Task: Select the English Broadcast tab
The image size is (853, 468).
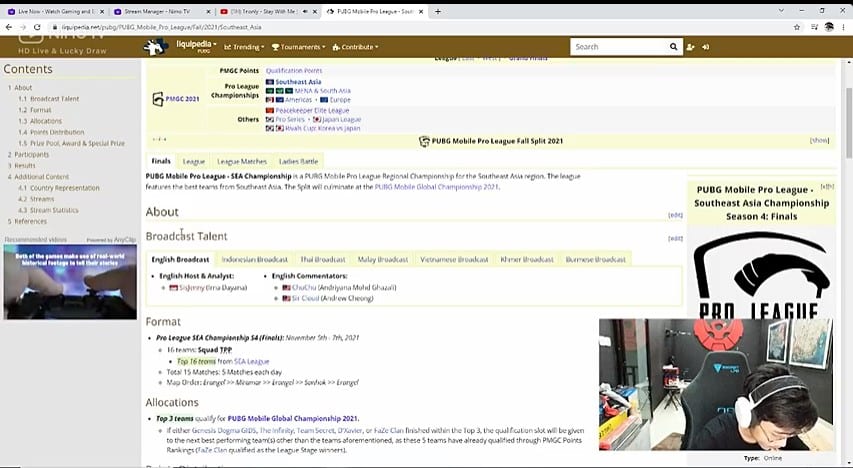Action: 180,259
